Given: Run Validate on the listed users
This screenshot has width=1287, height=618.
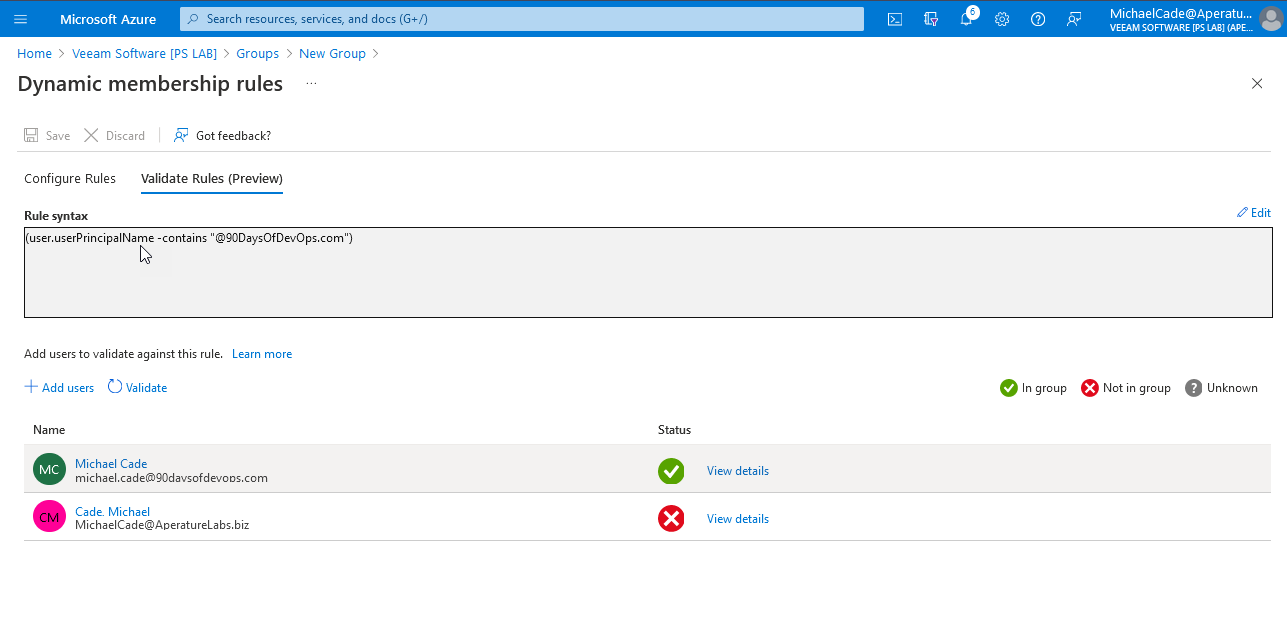Looking at the screenshot, I should [138, 387].
